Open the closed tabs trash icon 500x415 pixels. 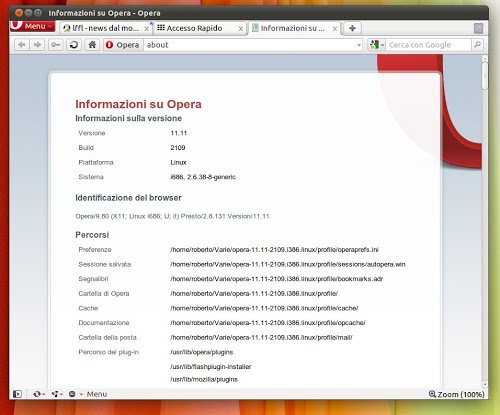478,28
